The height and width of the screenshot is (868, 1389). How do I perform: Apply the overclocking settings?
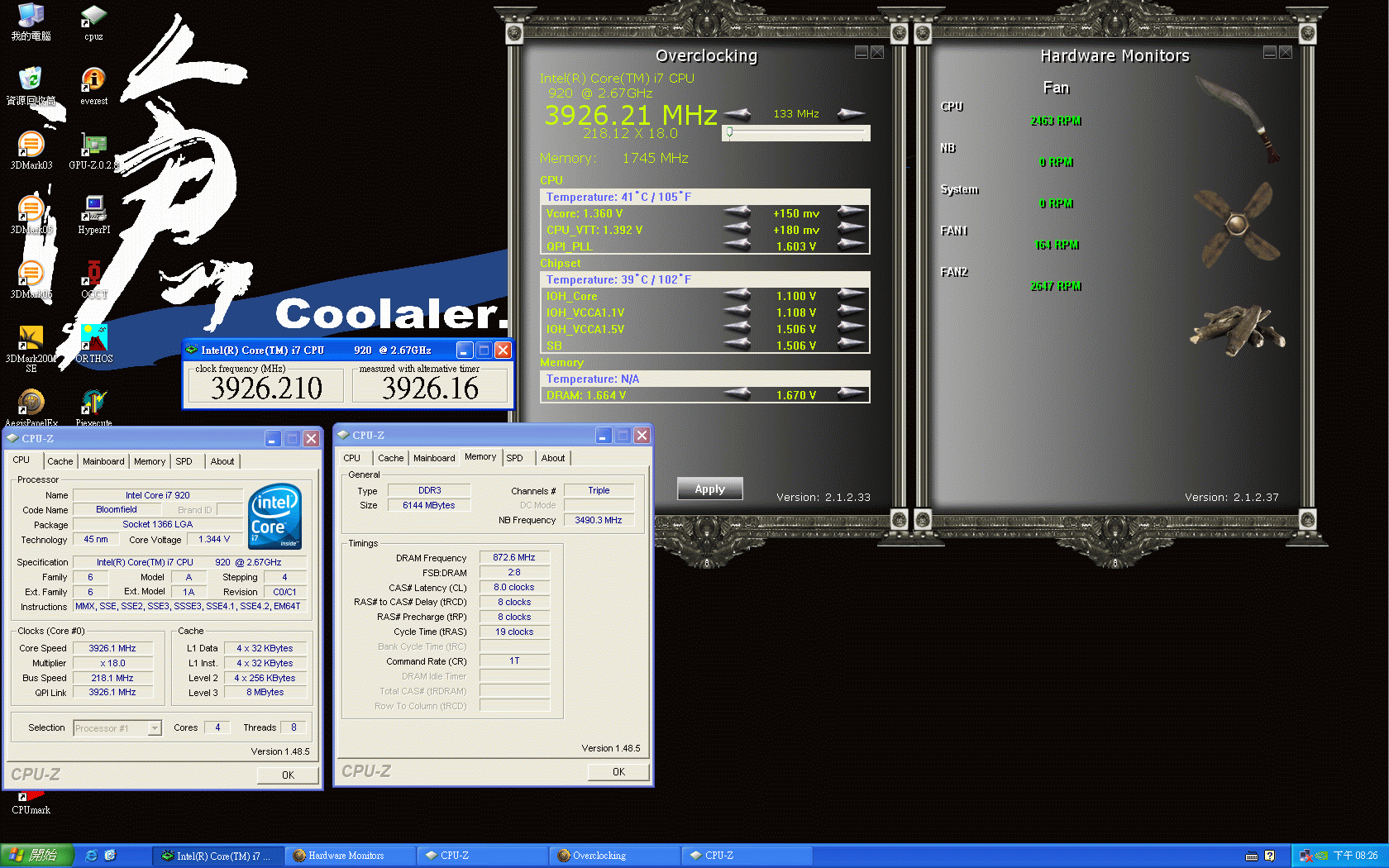coord(709,489)
